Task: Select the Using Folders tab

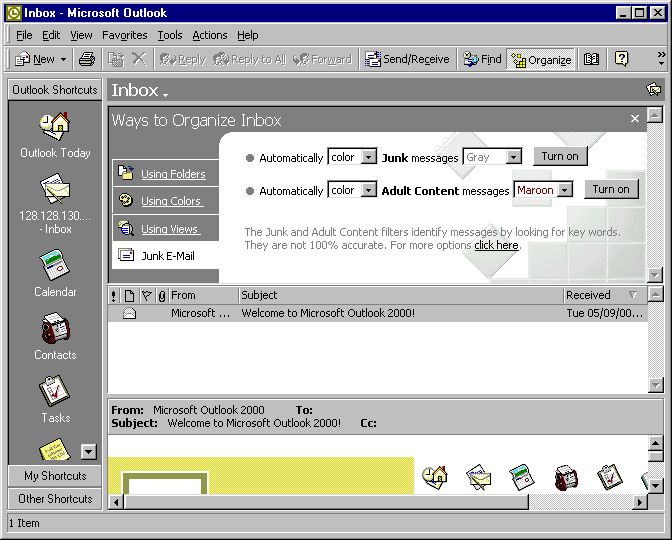Action: point(166,173)
